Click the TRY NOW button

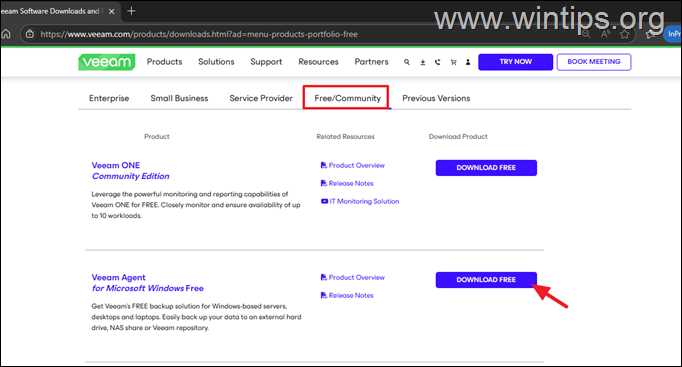pos(515,62)
